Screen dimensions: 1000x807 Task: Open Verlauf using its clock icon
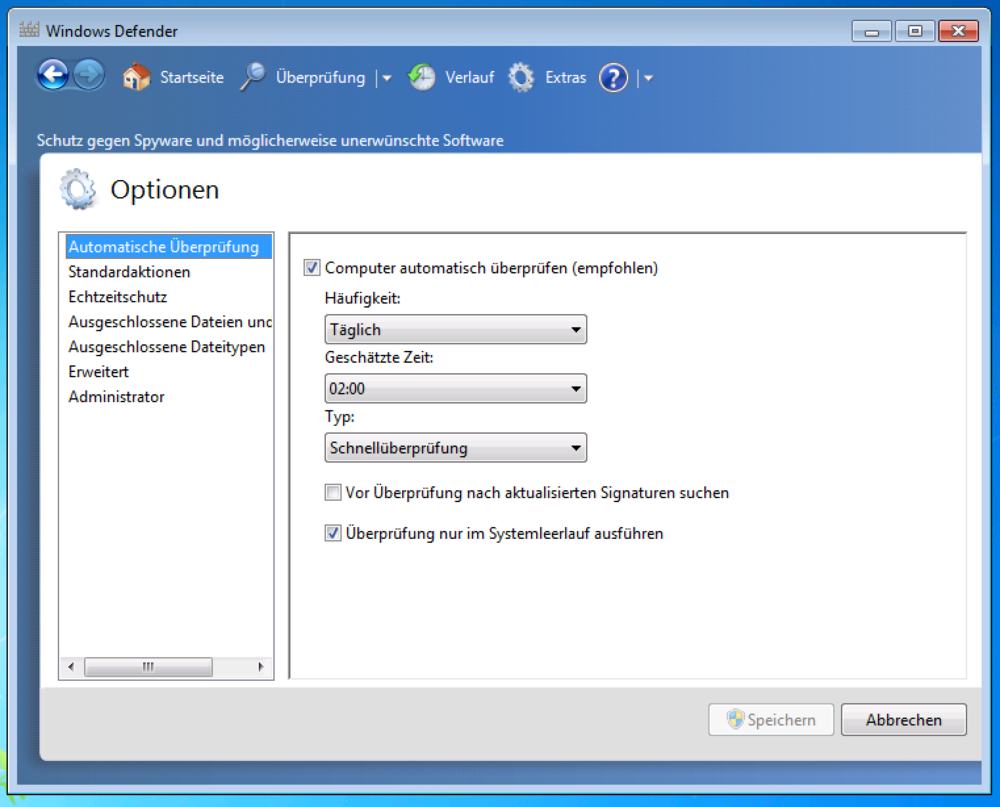point(421,77)
